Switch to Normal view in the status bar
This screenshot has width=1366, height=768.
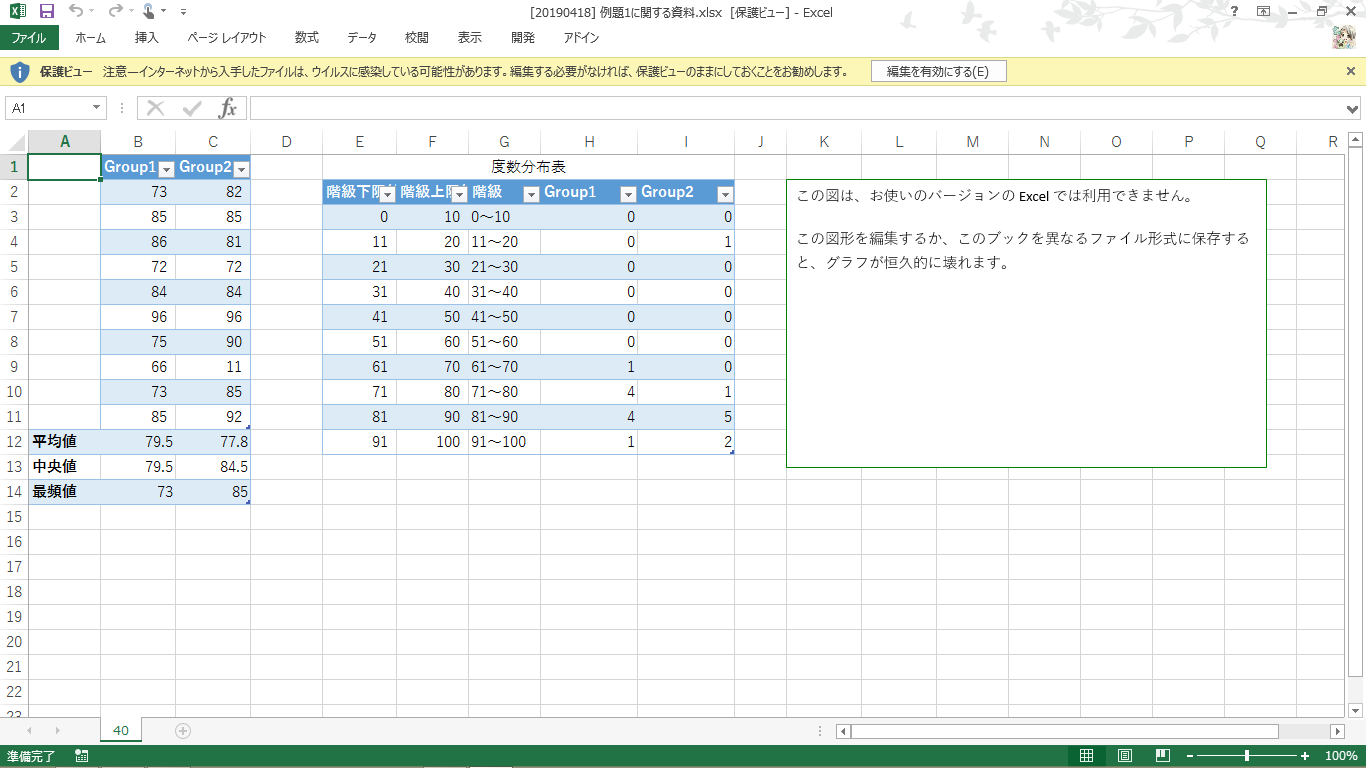coord(1086,756)
